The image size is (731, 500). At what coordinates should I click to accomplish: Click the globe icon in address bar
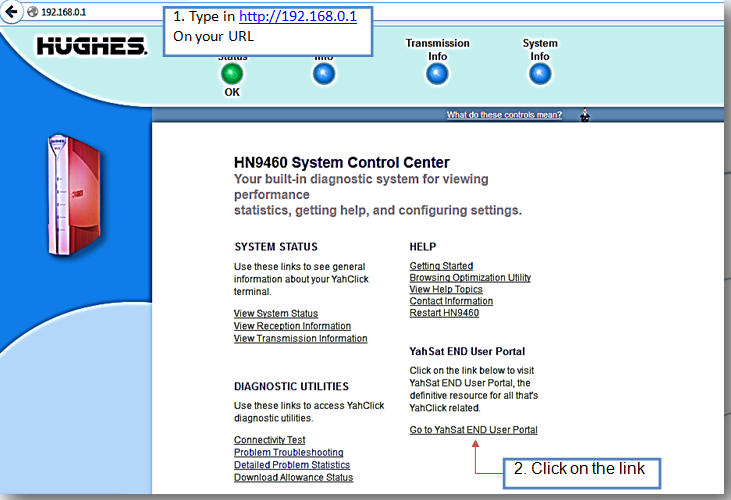click(x=33, y=12)
